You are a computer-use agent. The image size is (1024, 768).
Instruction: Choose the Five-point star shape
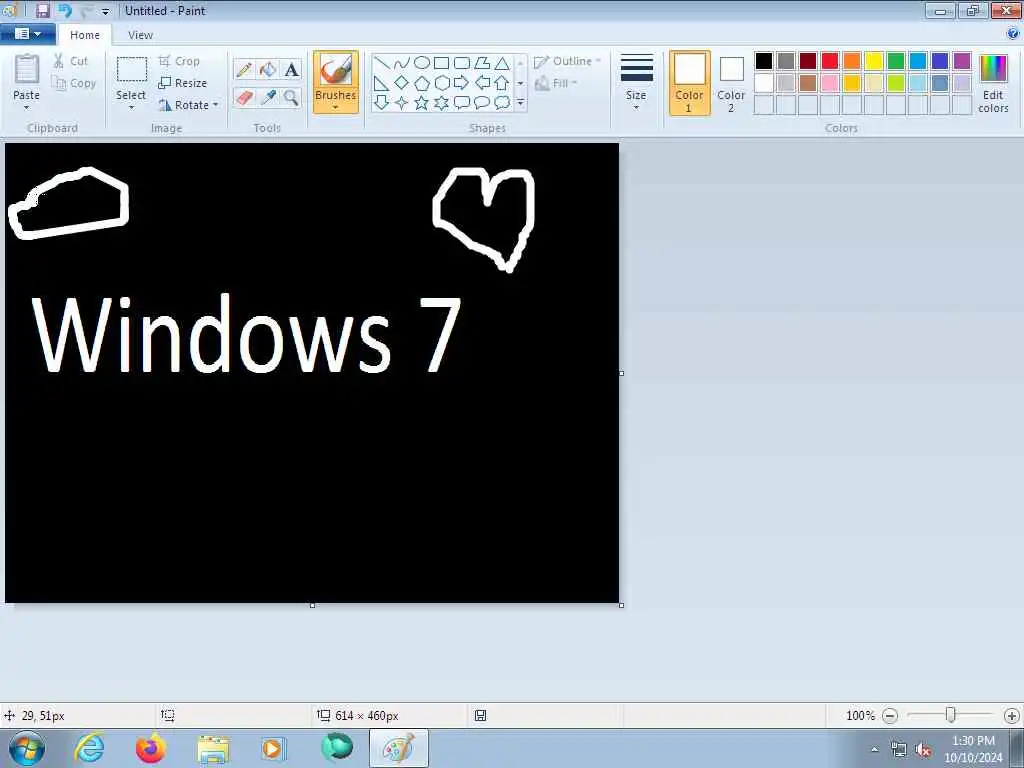pos(422,103)
